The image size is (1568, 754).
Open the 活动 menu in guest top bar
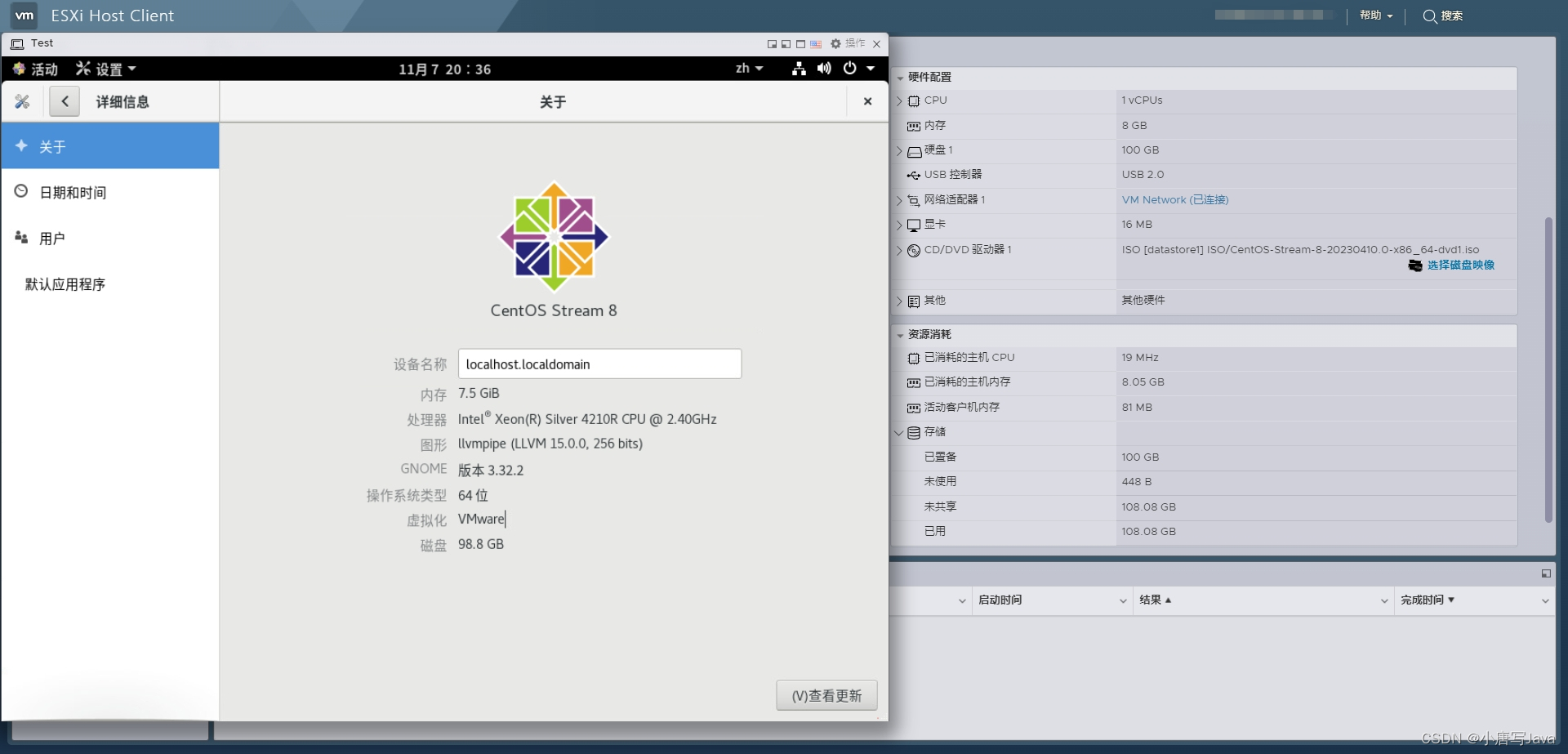click(36, 69)
